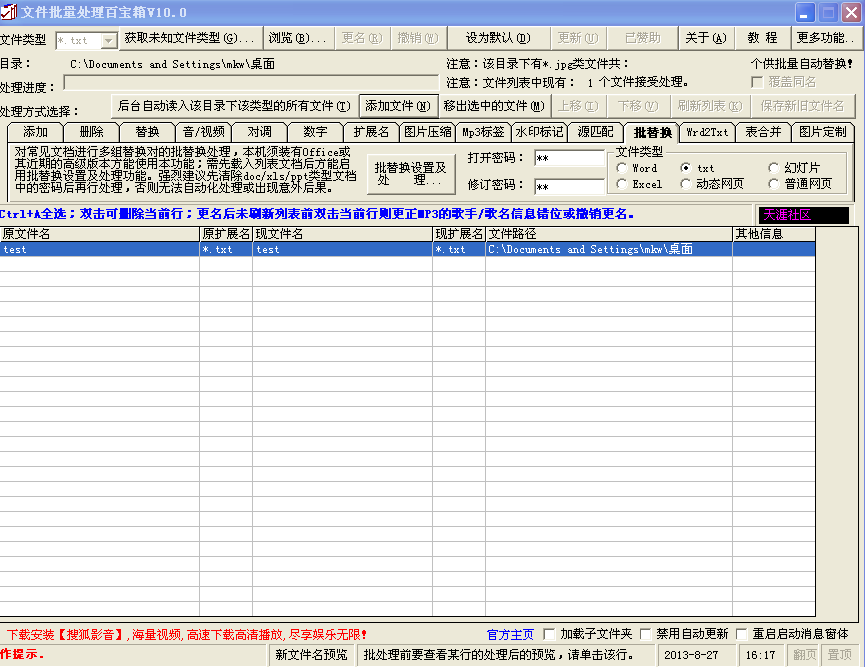Minimize the application window
This screenshot has width=865, height=667.
[805, 13]
